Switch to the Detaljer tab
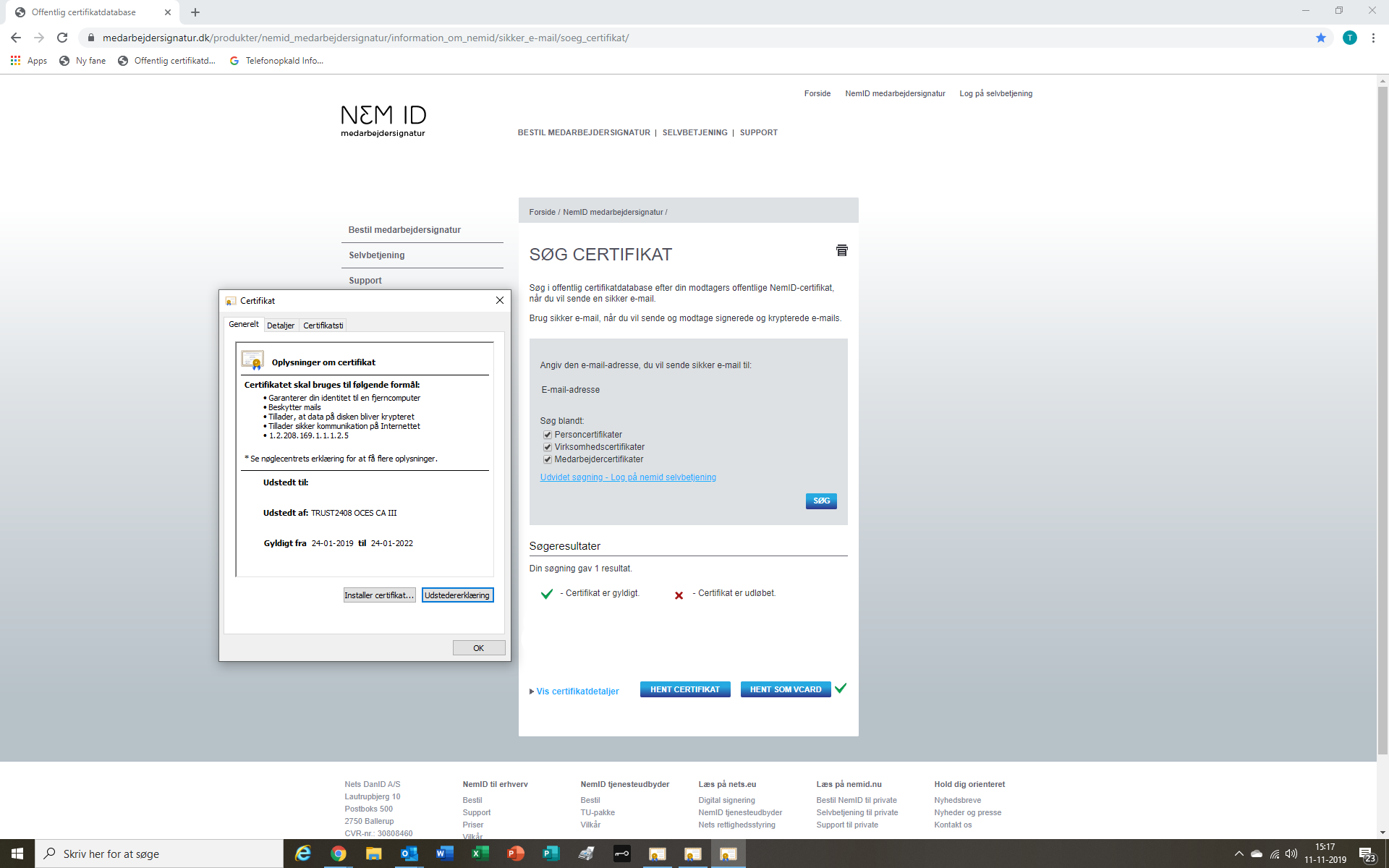This screenshot has width=1389, height=868. pyautogui.click(x=281, y=325)
